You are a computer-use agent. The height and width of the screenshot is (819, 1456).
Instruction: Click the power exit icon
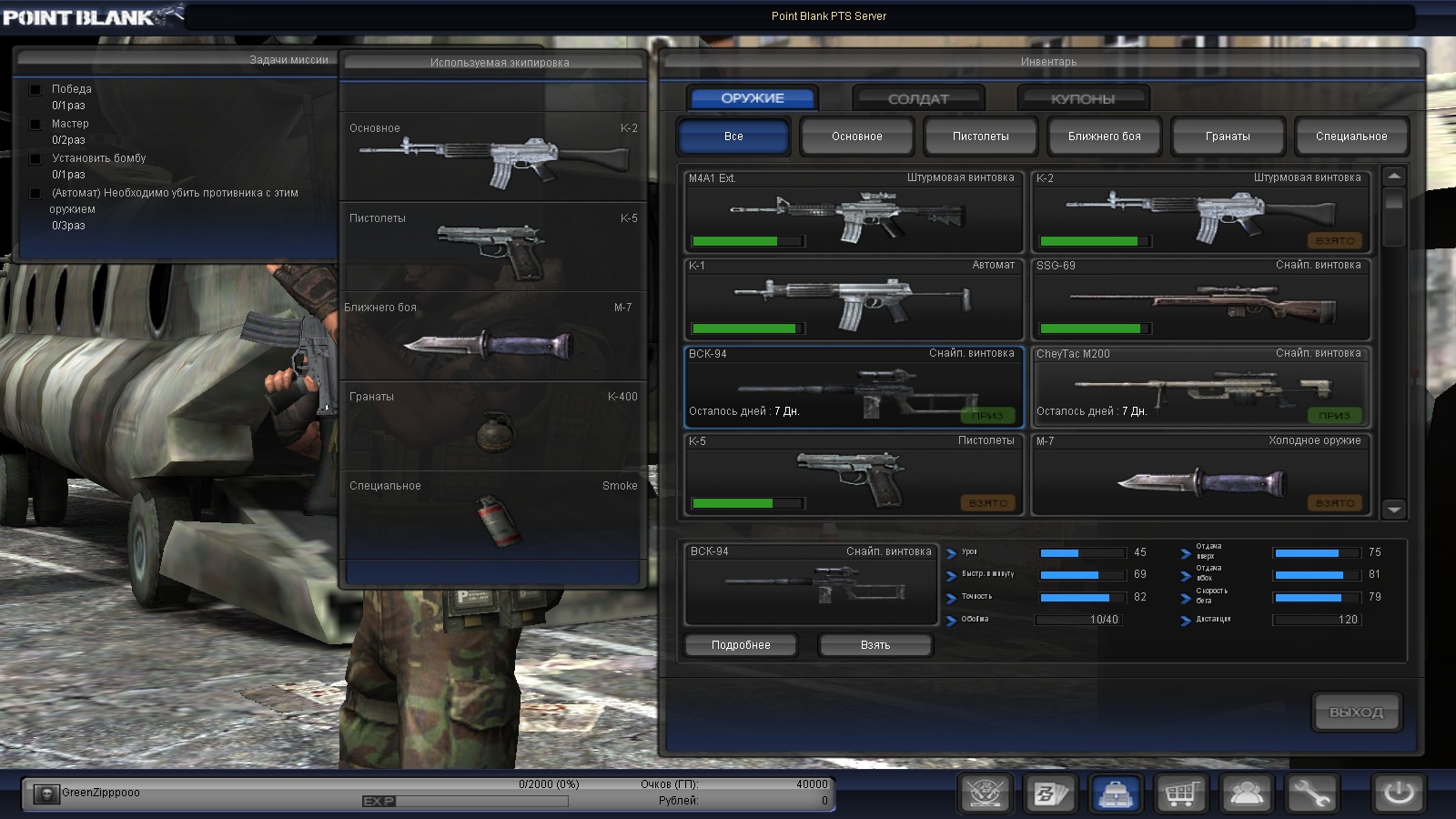point(1398,794)
